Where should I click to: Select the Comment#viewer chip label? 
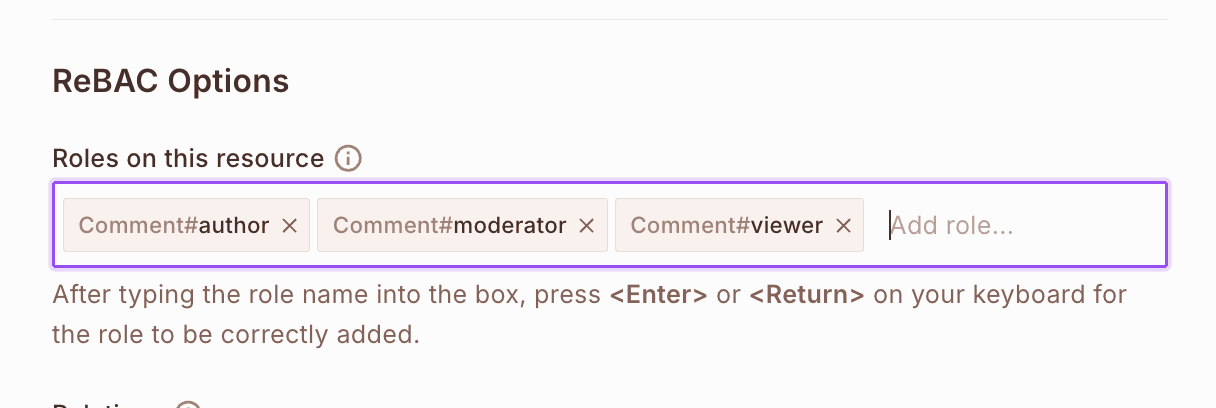727,226
